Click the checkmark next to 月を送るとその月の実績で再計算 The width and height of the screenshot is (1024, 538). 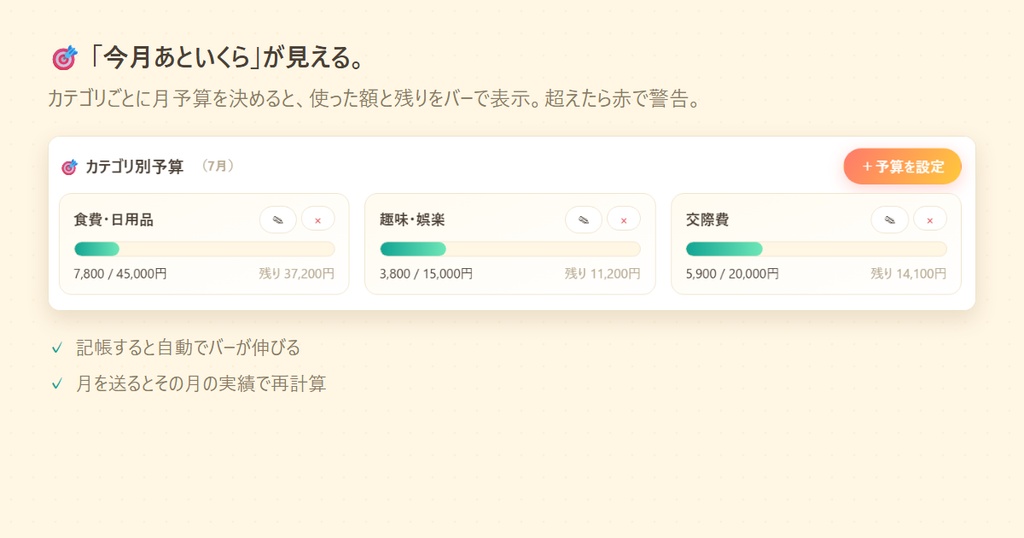[x=57, y=383]
